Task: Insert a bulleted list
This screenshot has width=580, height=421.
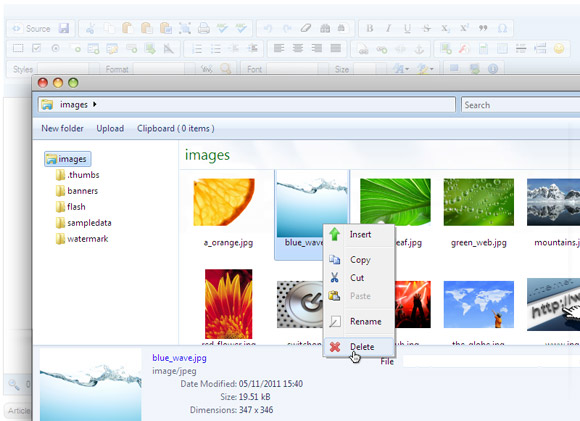Action: coord(216,48)
